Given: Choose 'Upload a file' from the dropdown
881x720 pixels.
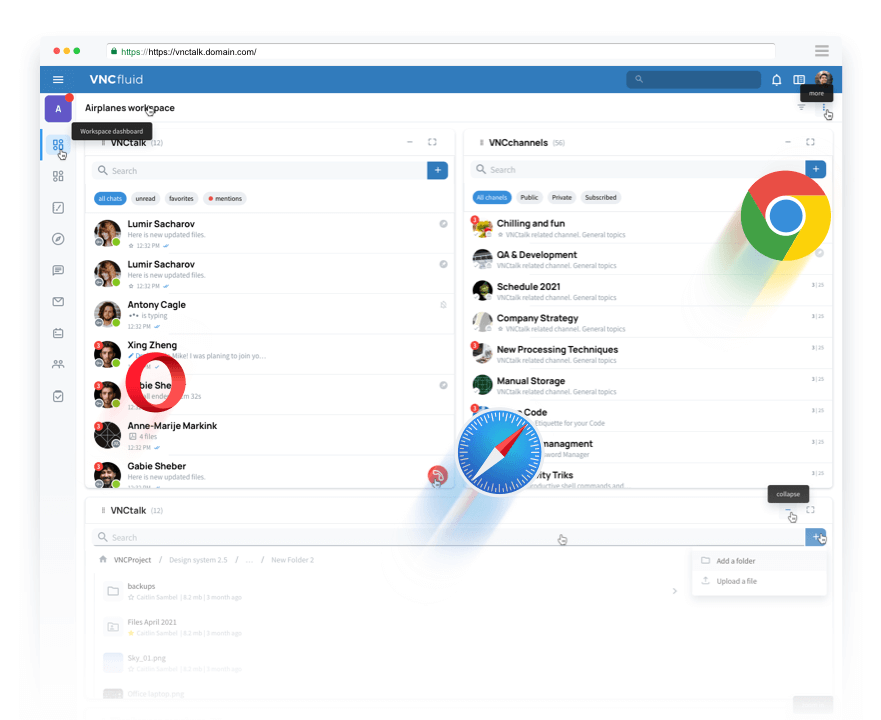Looking at the screenshot, I should point(759,581).
